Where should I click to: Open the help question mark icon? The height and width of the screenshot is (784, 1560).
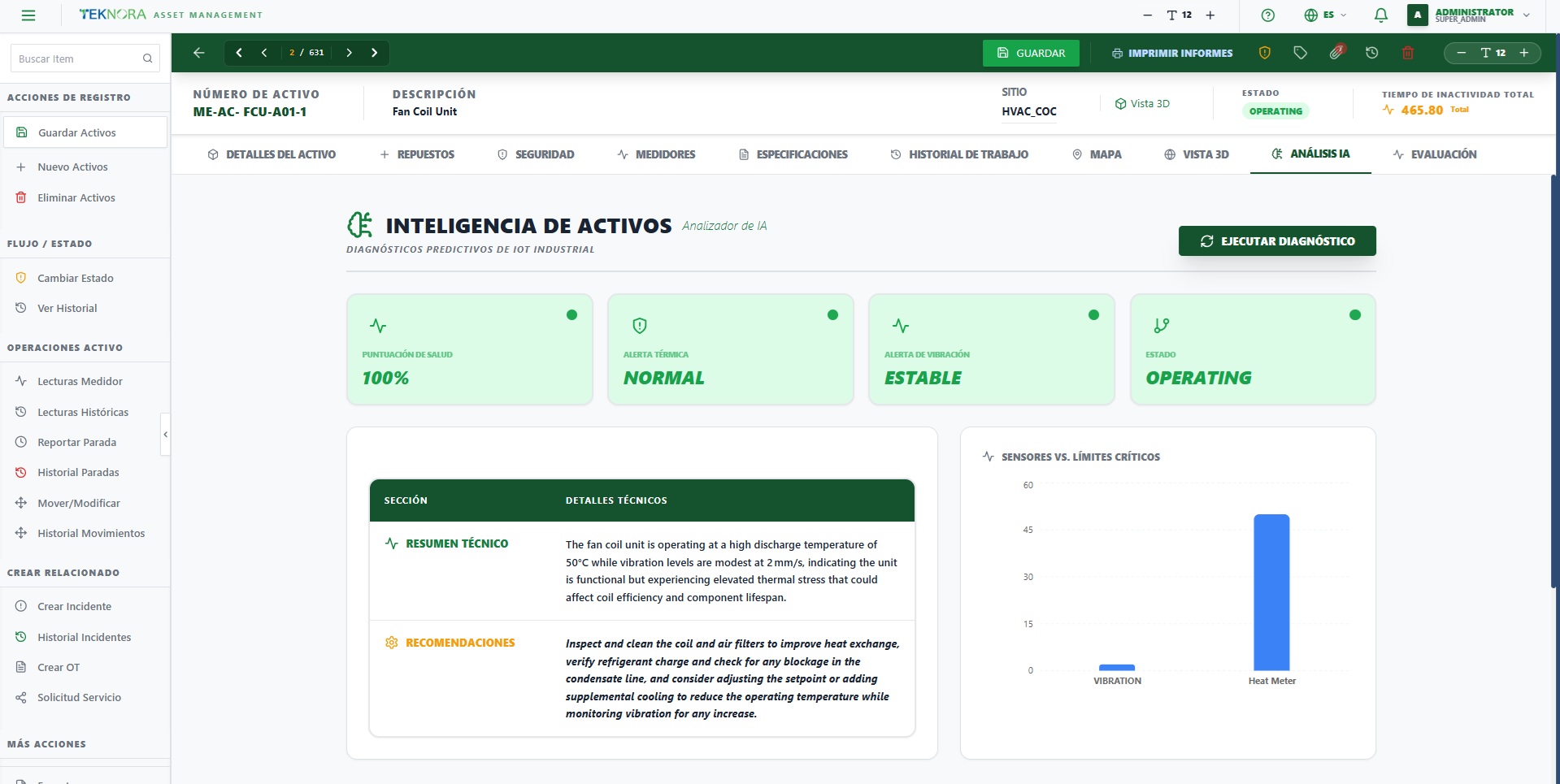[x=1267, y=15]
